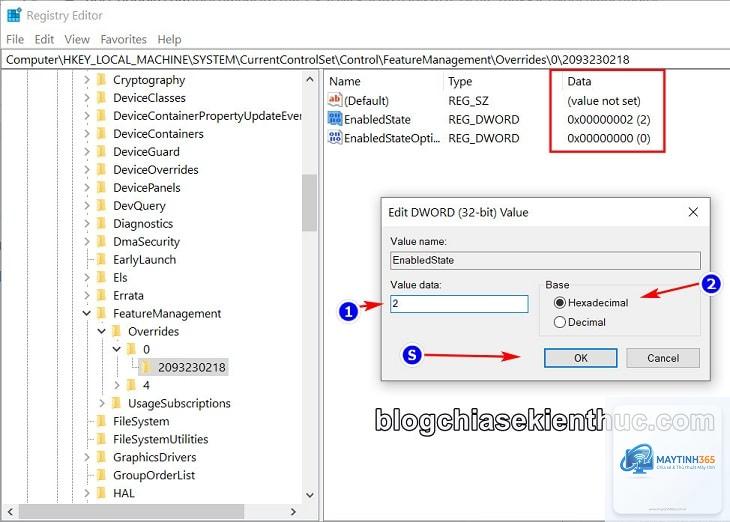The width and height of the screenshot is (730, 522).
Task: Expand the 4 subkey
Action: click(x=117, y=385)
